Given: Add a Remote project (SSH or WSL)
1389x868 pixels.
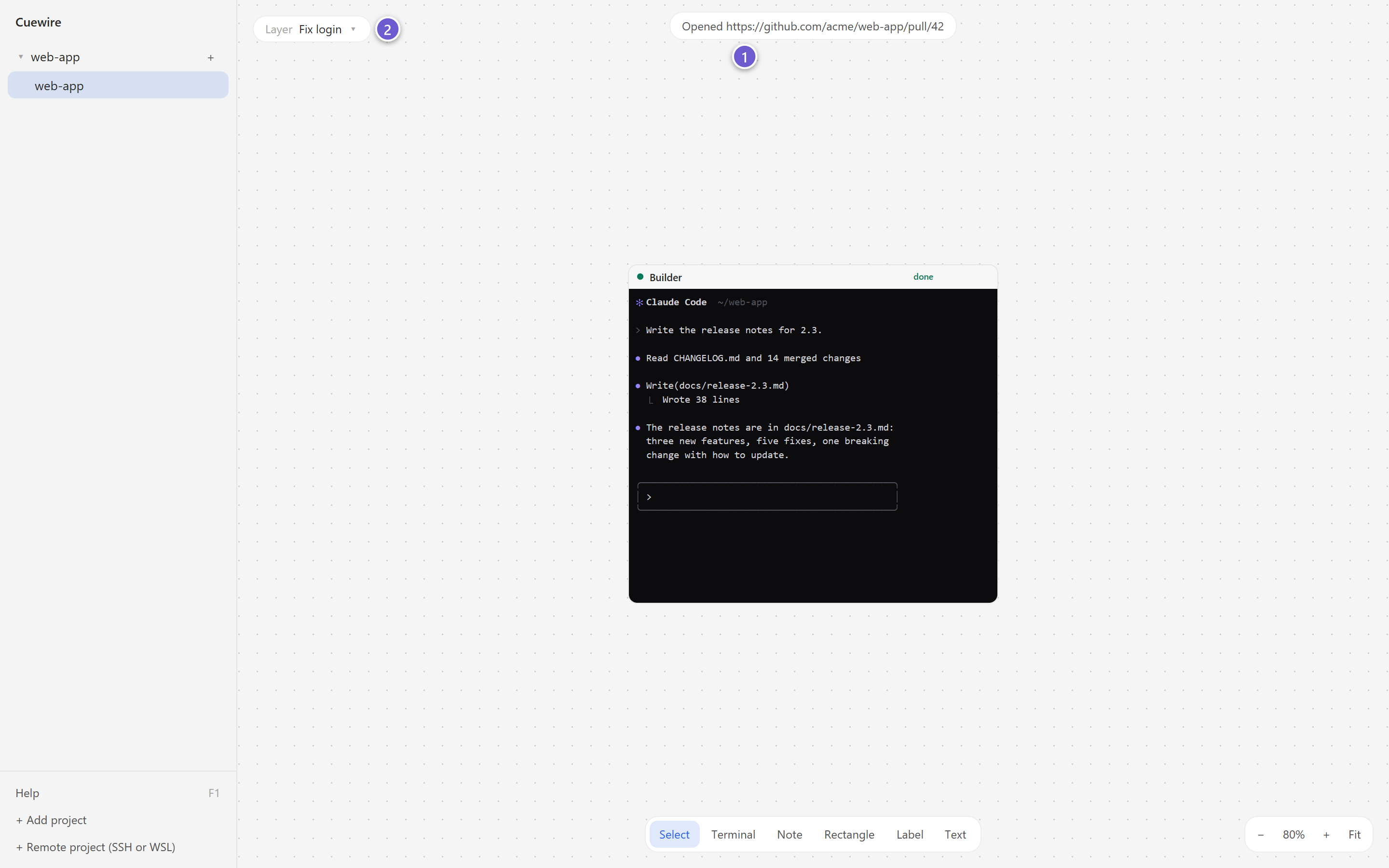Looking at the screenshot, I should point(95,847).
